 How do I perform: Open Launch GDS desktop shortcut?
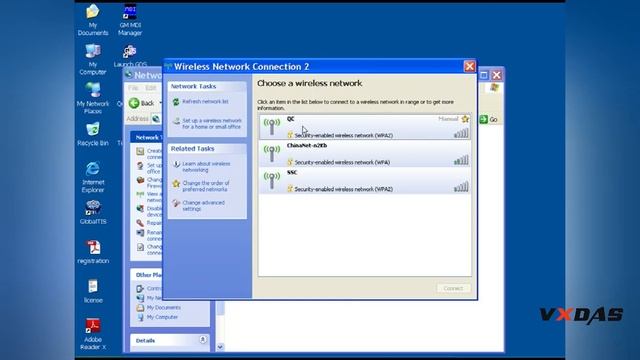130,56
